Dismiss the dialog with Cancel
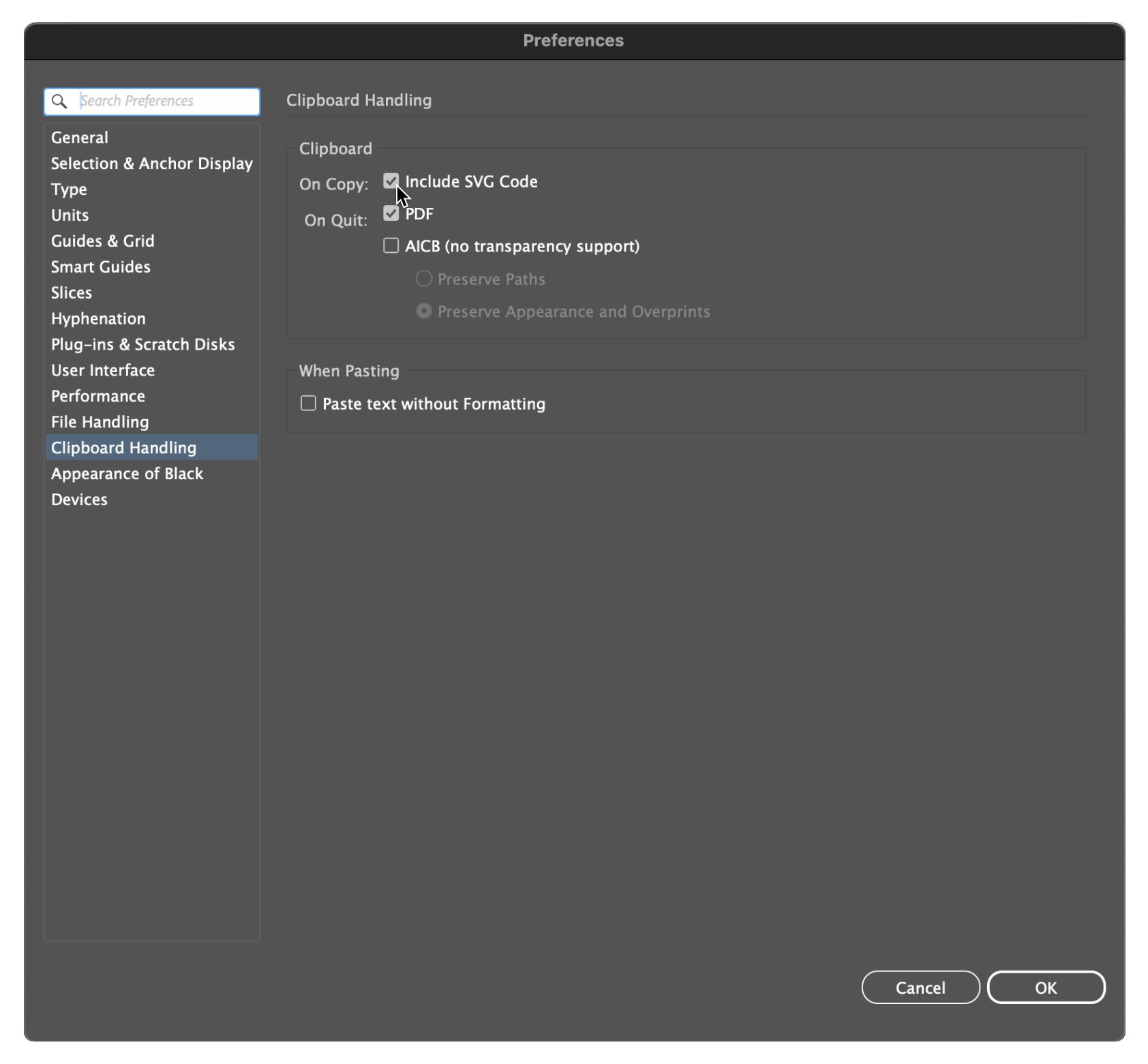Screen dimensions: 1148x1064 [x=920, y=987]
